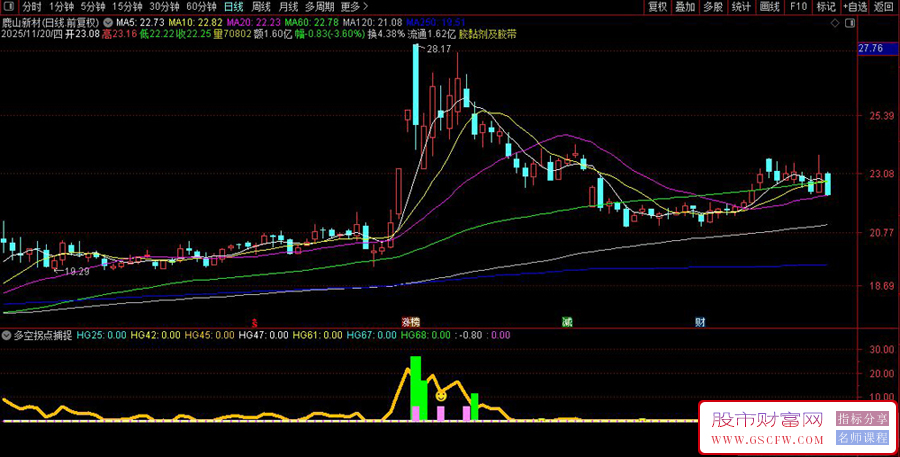
Task: Click the yellow smiley signal in indicator
Action: click(440, 396)
